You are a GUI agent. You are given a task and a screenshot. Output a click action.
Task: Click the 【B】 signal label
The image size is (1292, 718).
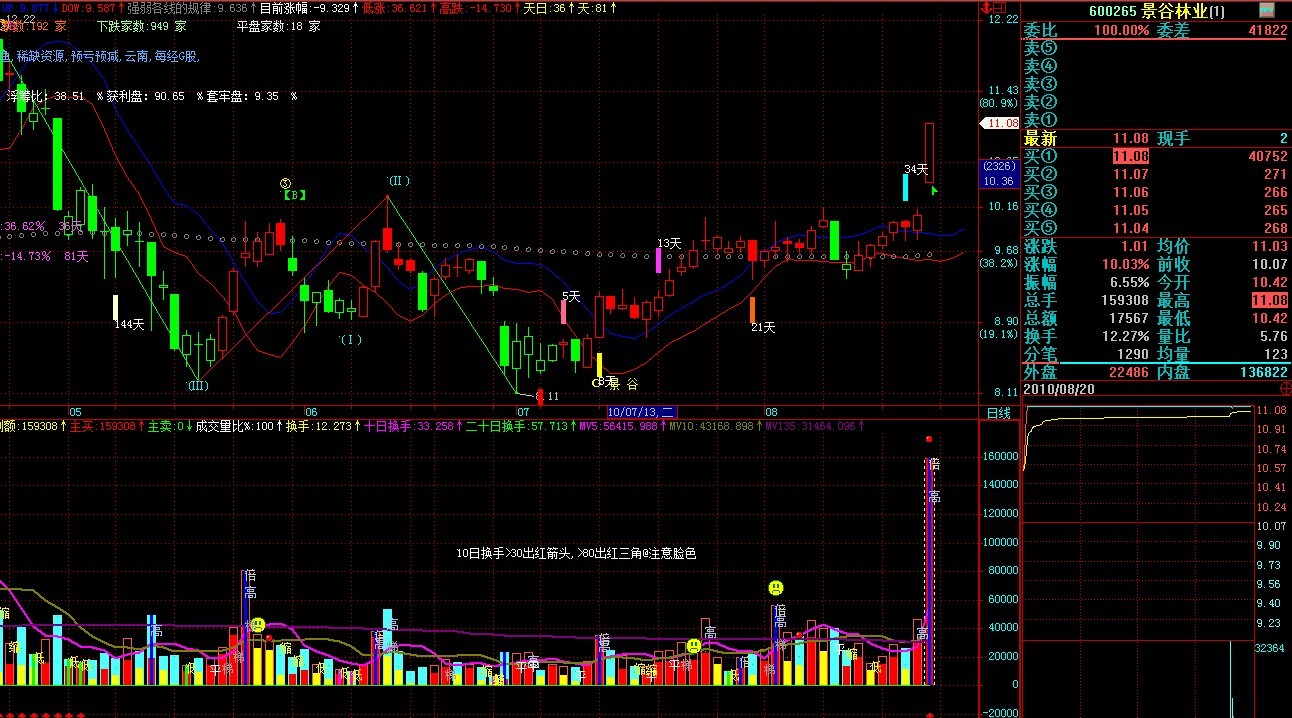coord(294,195)
